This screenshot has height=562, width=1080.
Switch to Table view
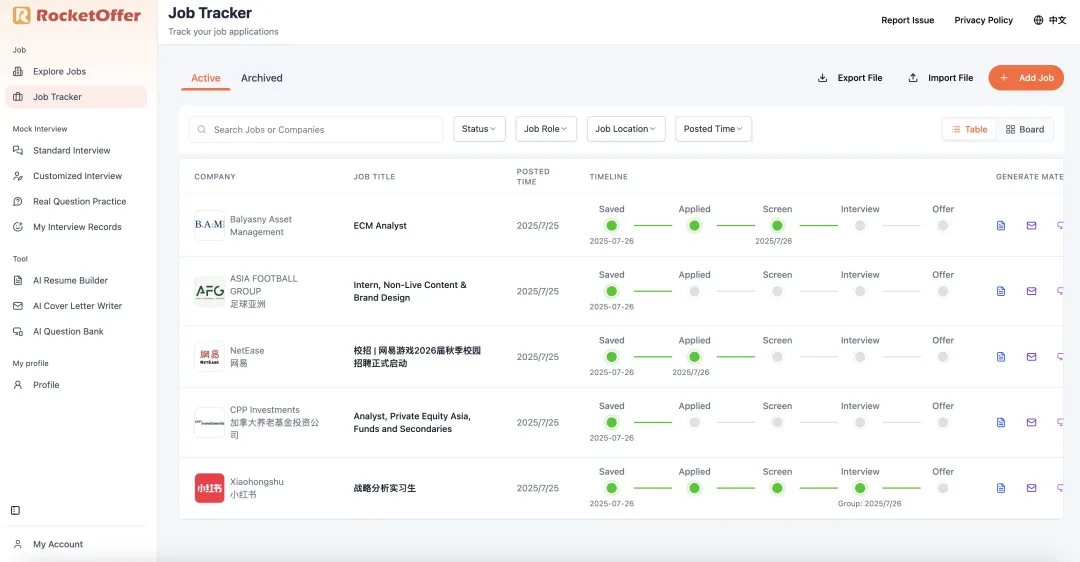coord(969,129)
